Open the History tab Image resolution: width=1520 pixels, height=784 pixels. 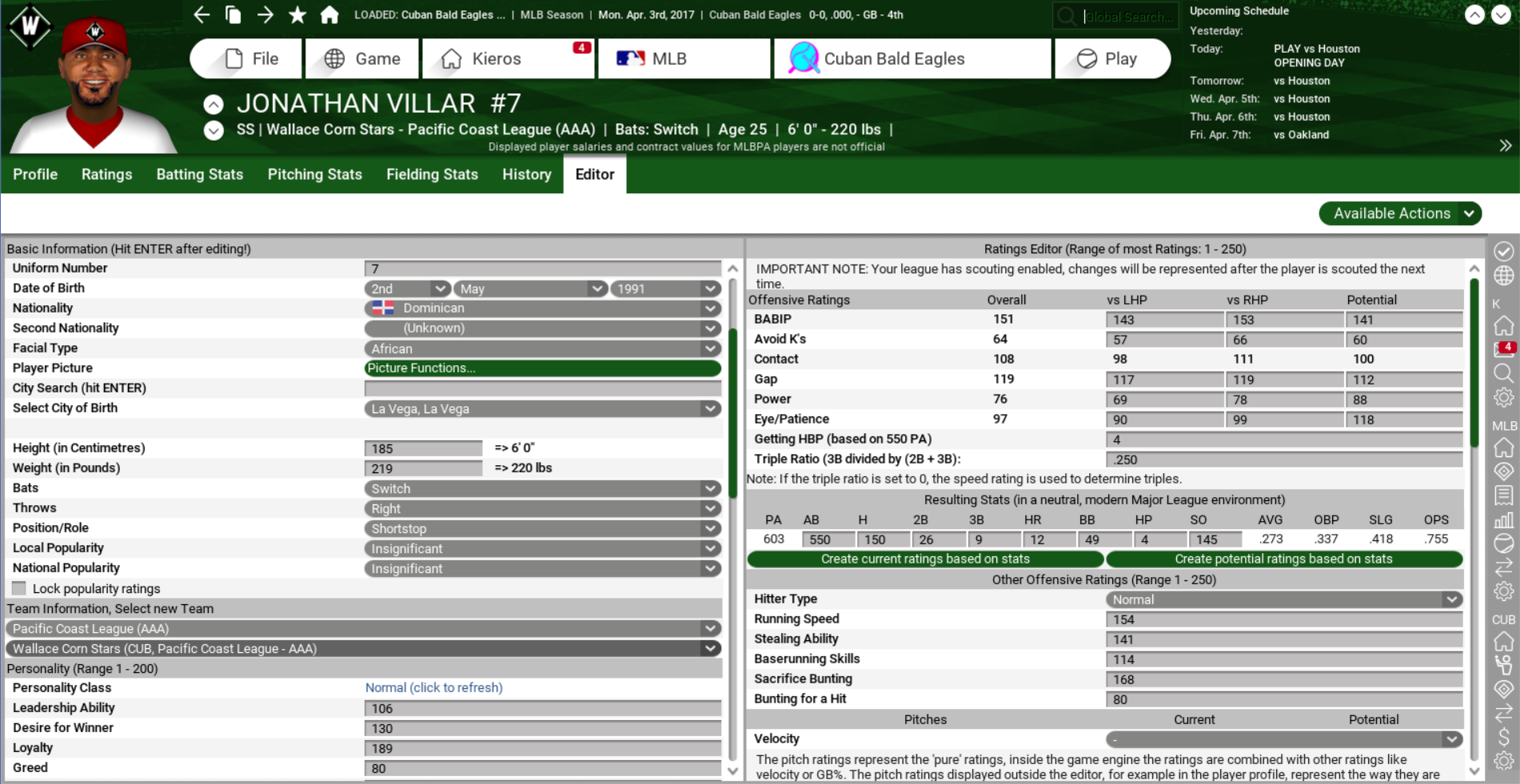(x=527, y=174)
